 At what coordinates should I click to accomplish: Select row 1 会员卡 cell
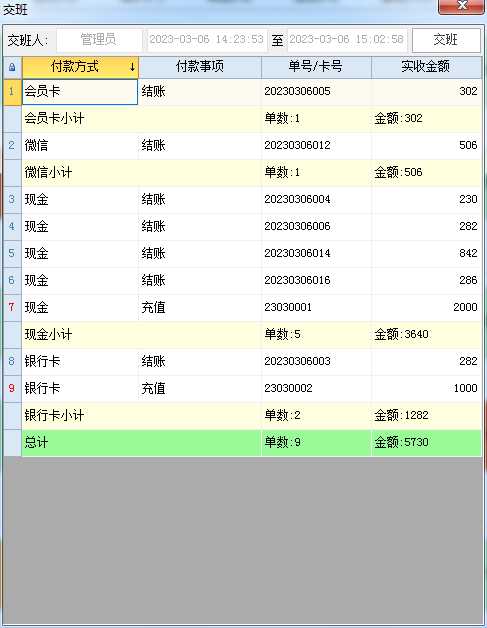pyautogui.click(x=80, y=92)
